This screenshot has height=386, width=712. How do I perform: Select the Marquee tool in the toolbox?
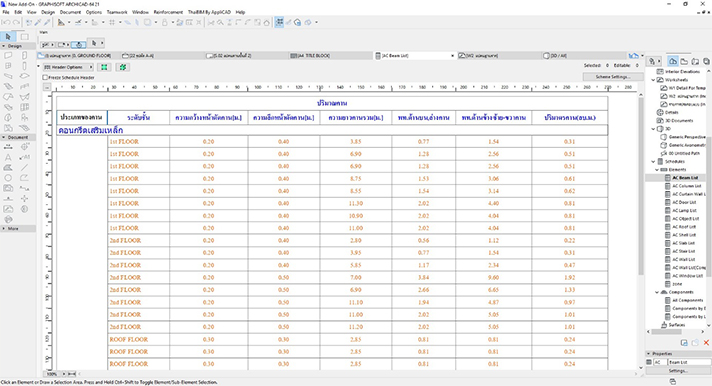25,37
